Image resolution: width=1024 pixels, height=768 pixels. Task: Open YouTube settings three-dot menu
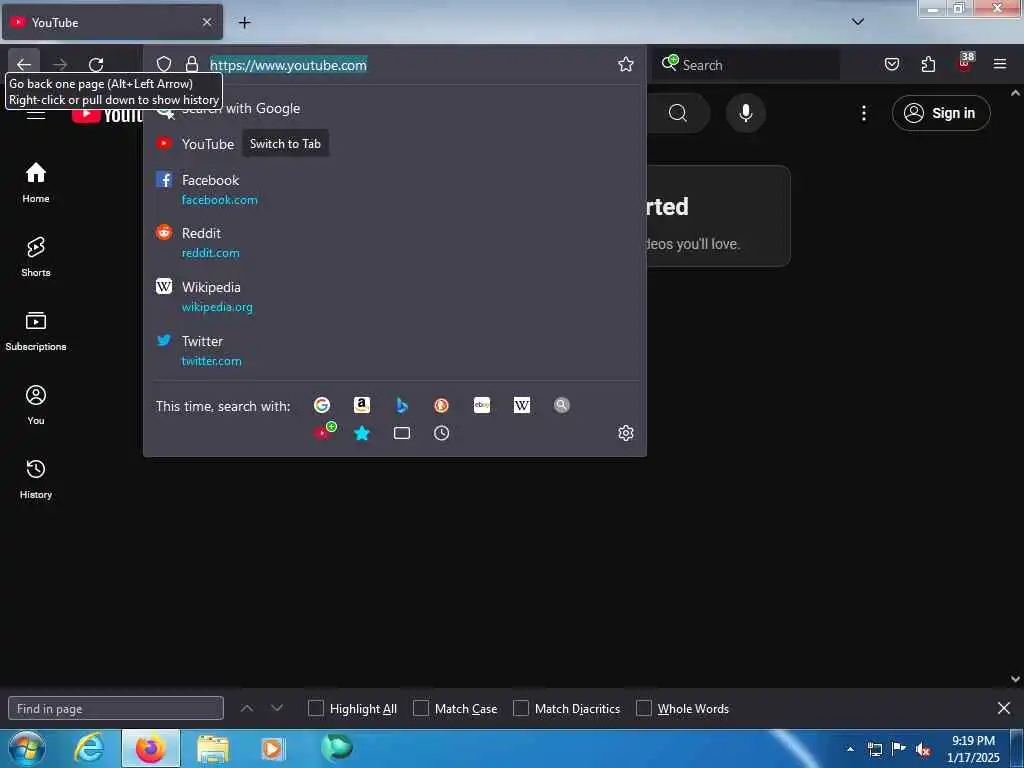(x=863, y=113)
